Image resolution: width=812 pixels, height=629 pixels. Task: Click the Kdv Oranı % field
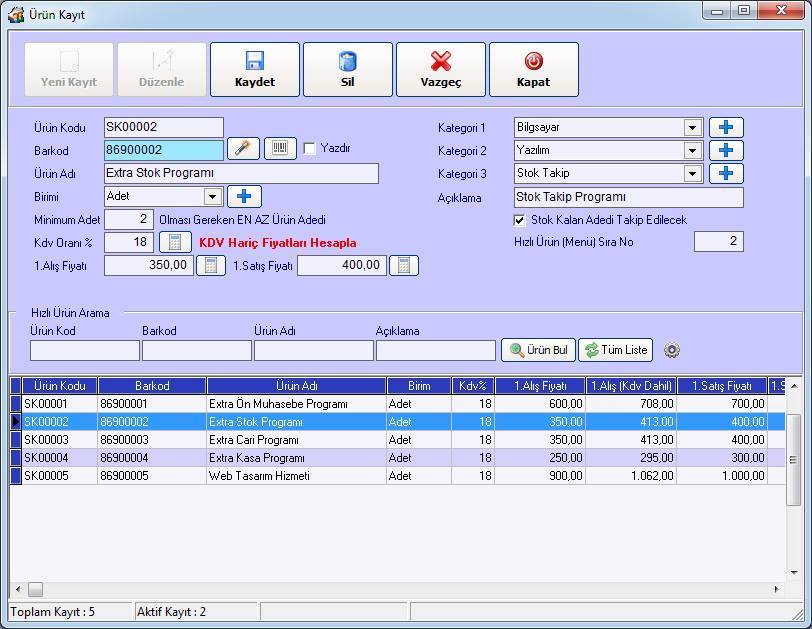coord(129,242)
